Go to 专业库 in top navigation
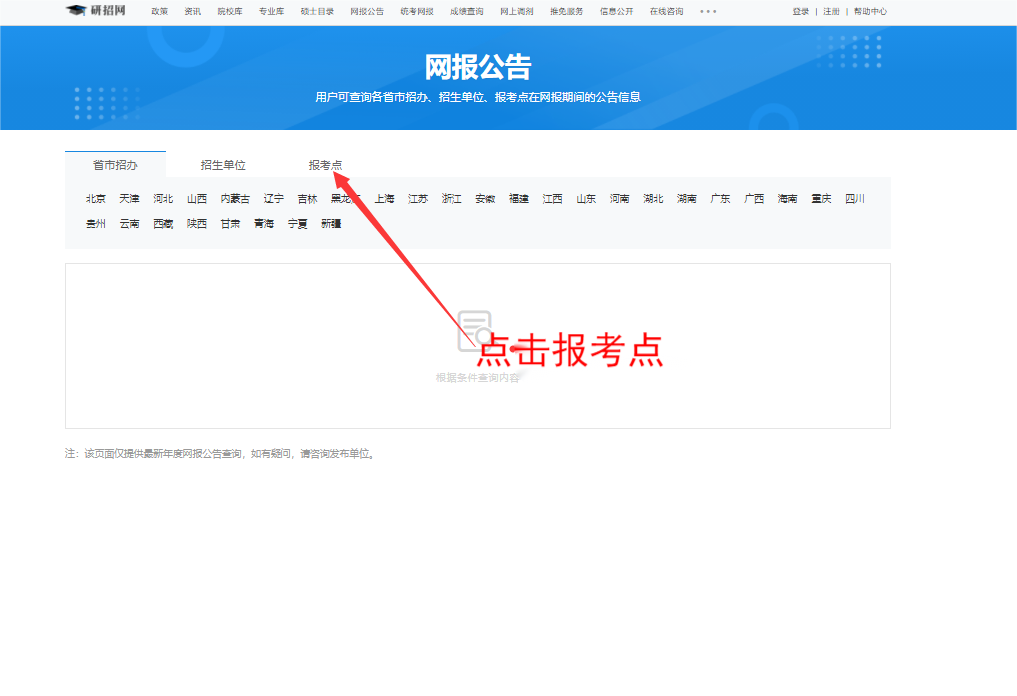Viewport: 1017px width, 696px height. 271,12
